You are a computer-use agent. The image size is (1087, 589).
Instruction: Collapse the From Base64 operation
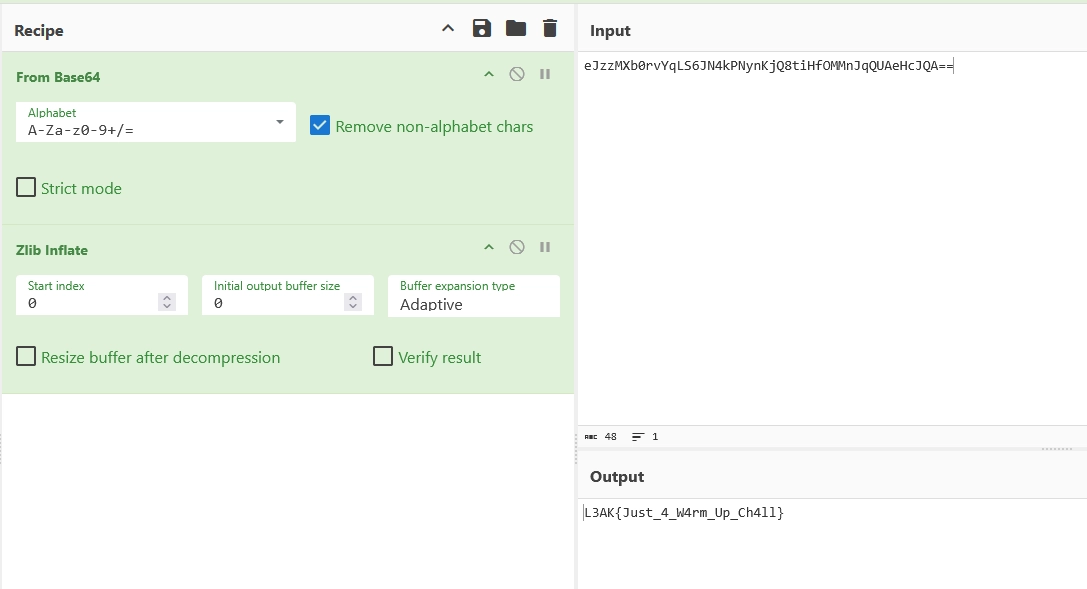coord(489,75)
